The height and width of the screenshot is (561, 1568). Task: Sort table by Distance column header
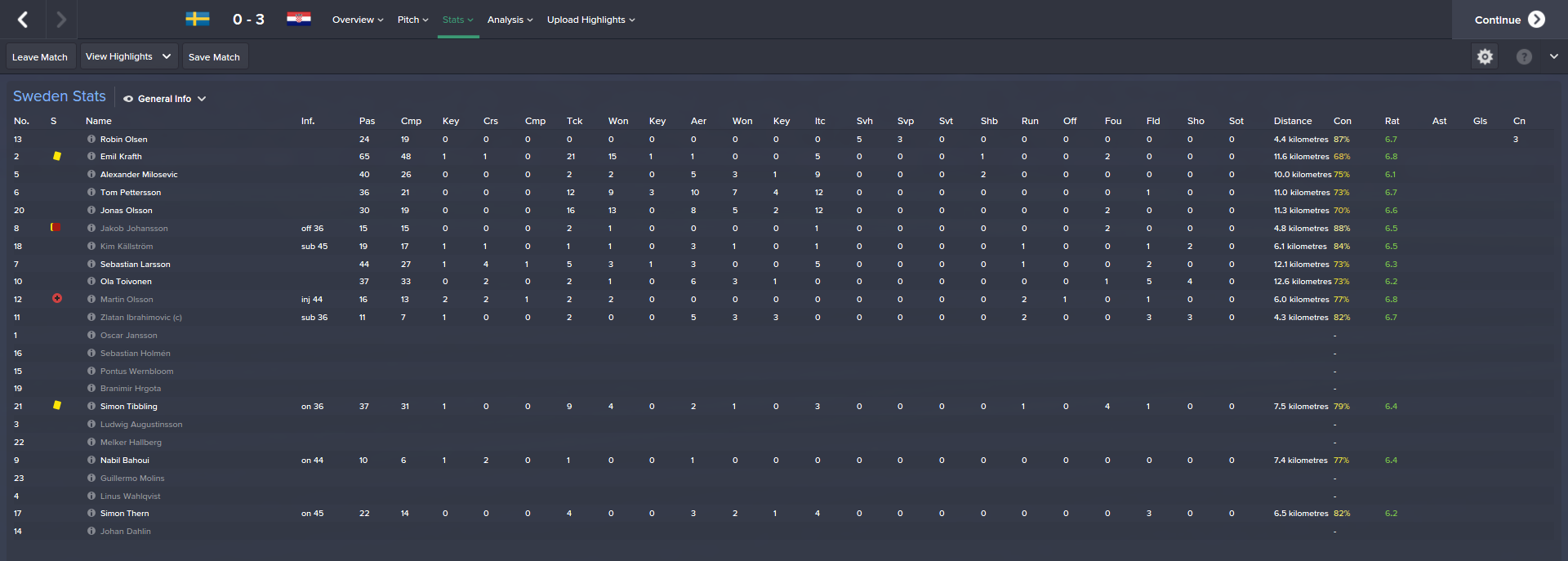click(x=1293, y=121)
